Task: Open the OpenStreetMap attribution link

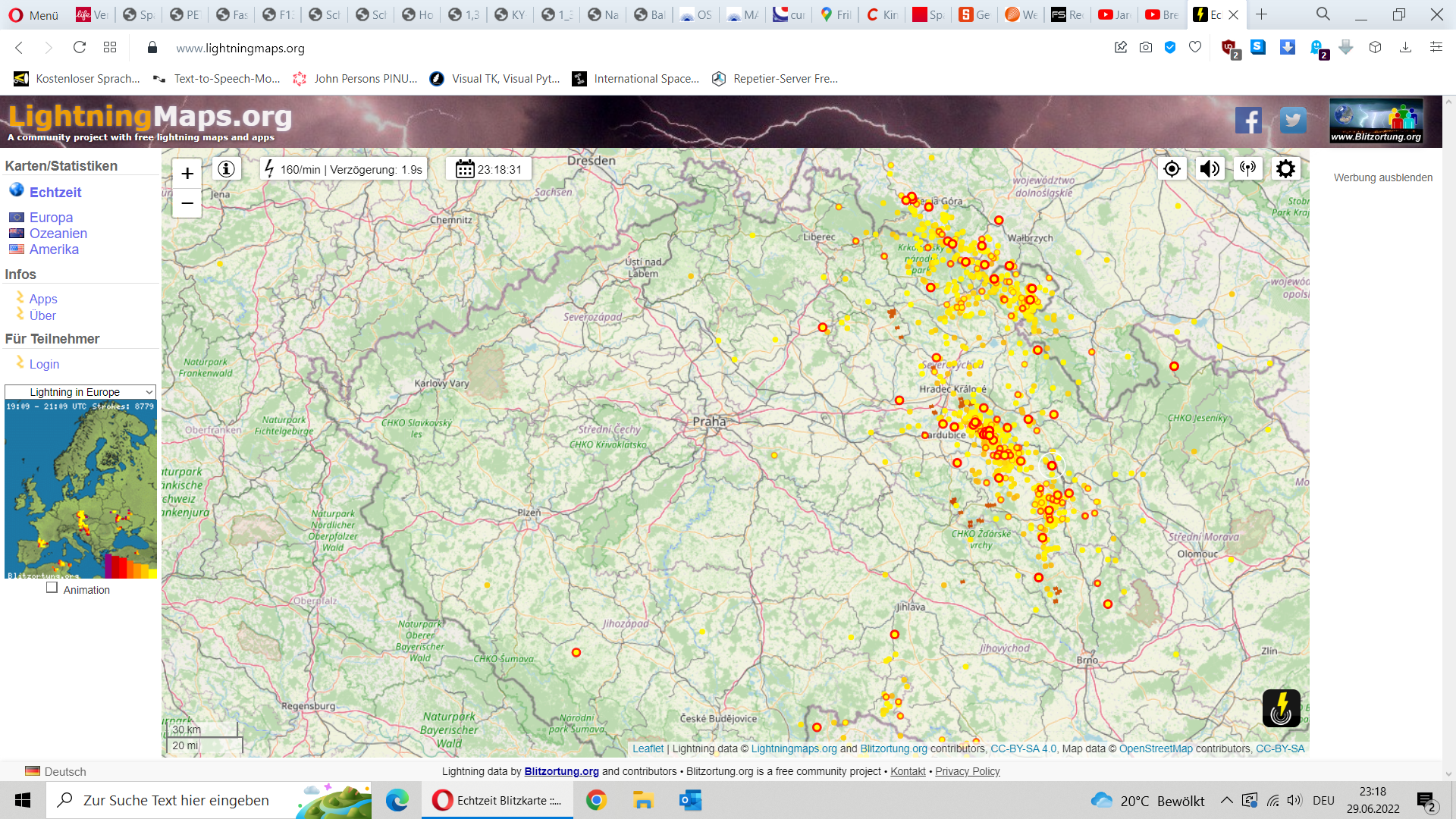Action: (x=1156, y=748)
